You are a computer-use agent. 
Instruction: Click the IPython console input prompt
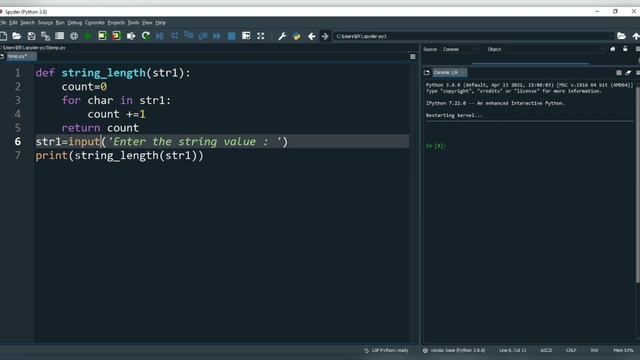tap(436, 146)
